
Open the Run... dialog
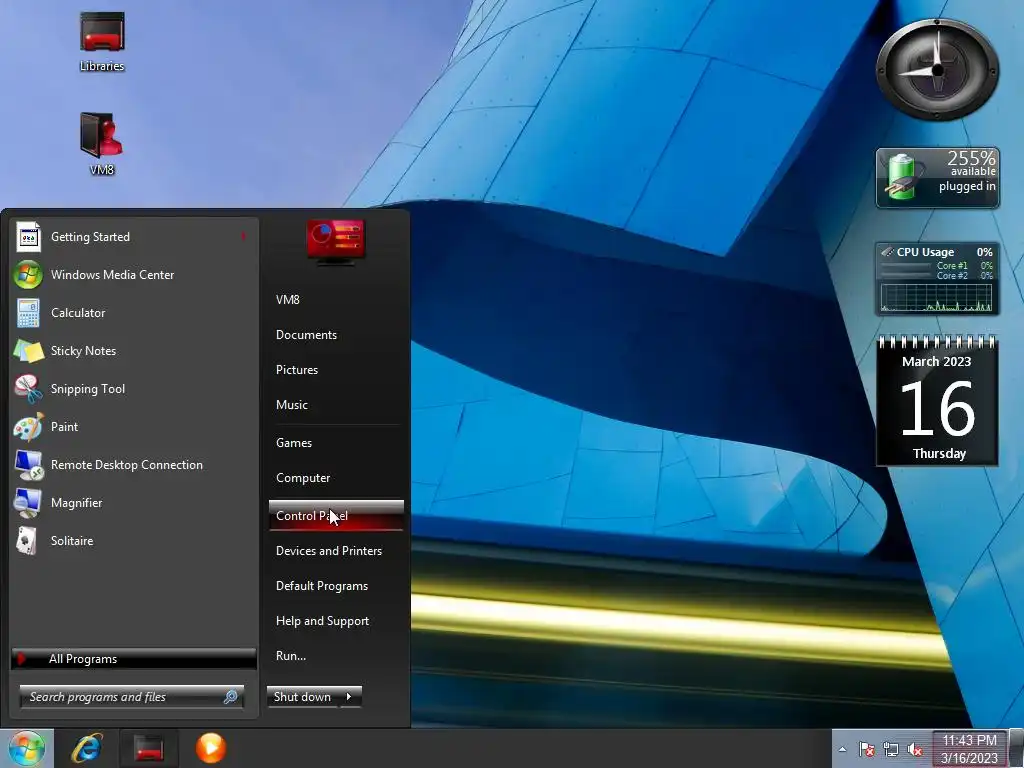click(x=291, y=656)
